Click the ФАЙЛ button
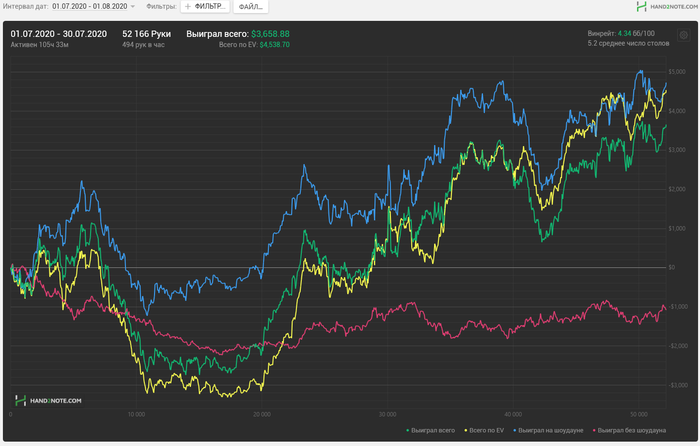This screenshot has height=446, width=700. point(250,7)
